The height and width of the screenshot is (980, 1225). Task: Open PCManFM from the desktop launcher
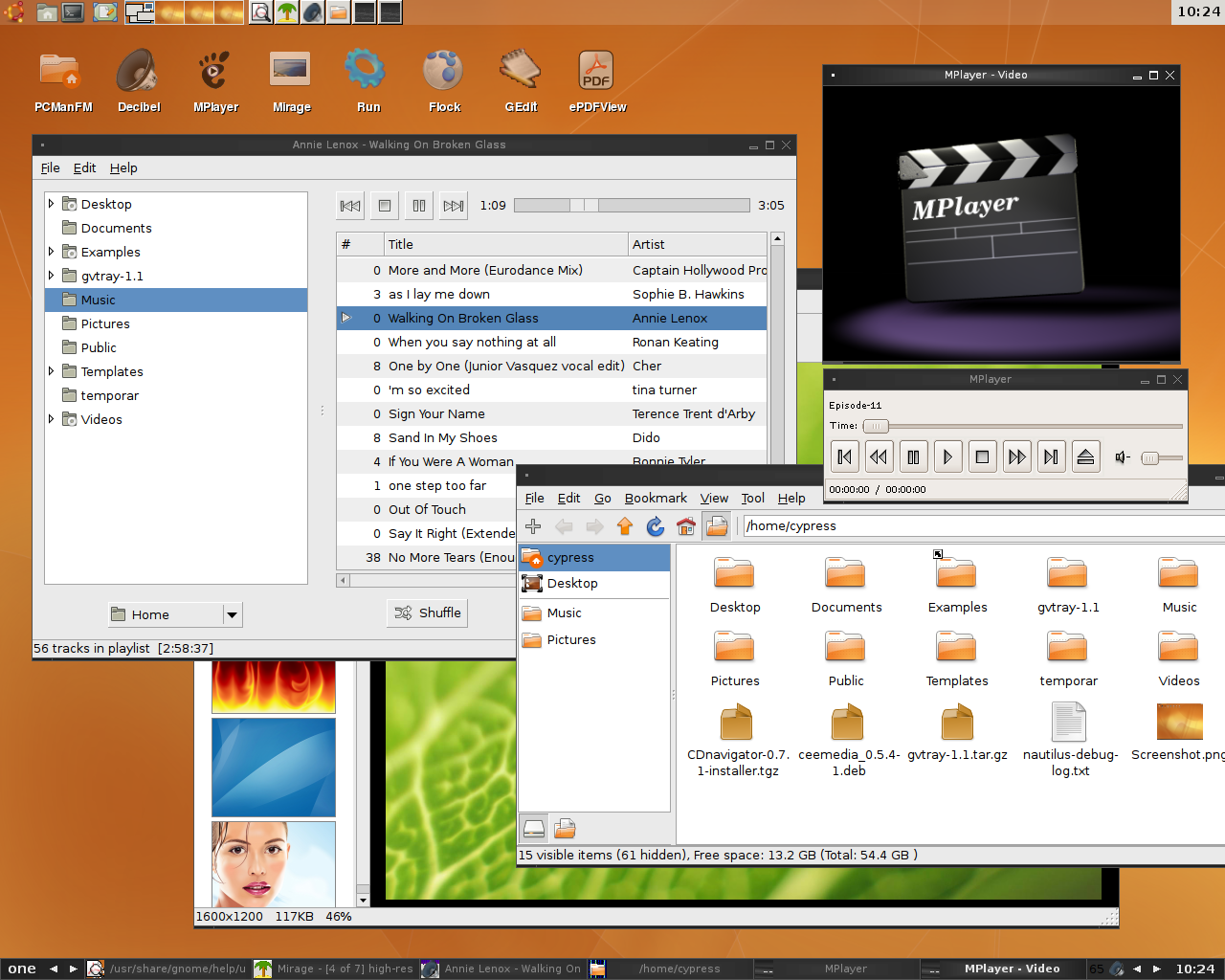click(62, 80)
